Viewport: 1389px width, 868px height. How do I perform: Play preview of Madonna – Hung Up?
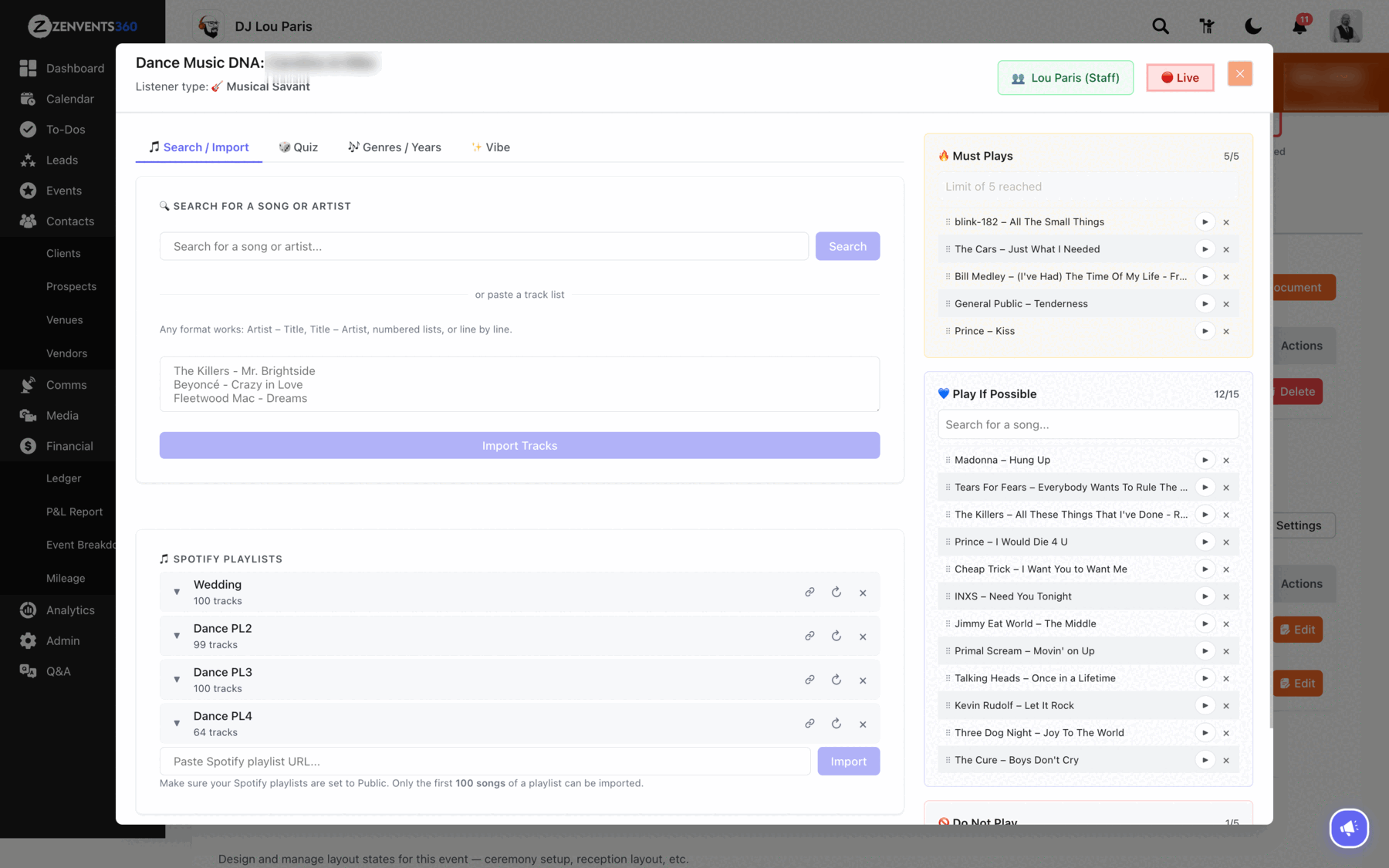click(x=1205, y=460)
